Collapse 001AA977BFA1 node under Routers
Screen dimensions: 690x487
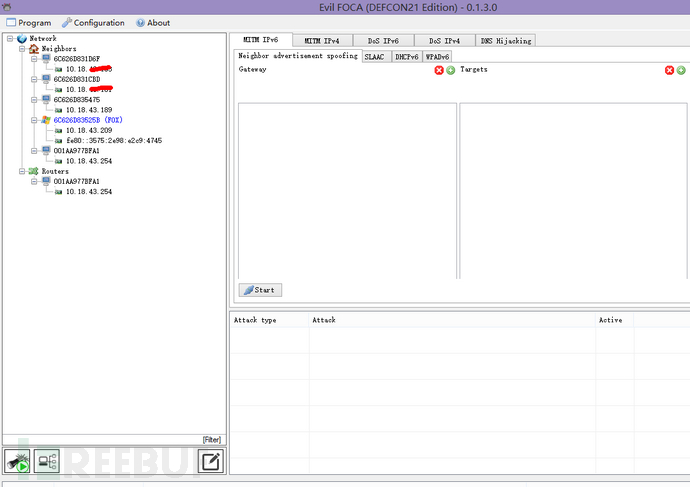tap(34, 181)
